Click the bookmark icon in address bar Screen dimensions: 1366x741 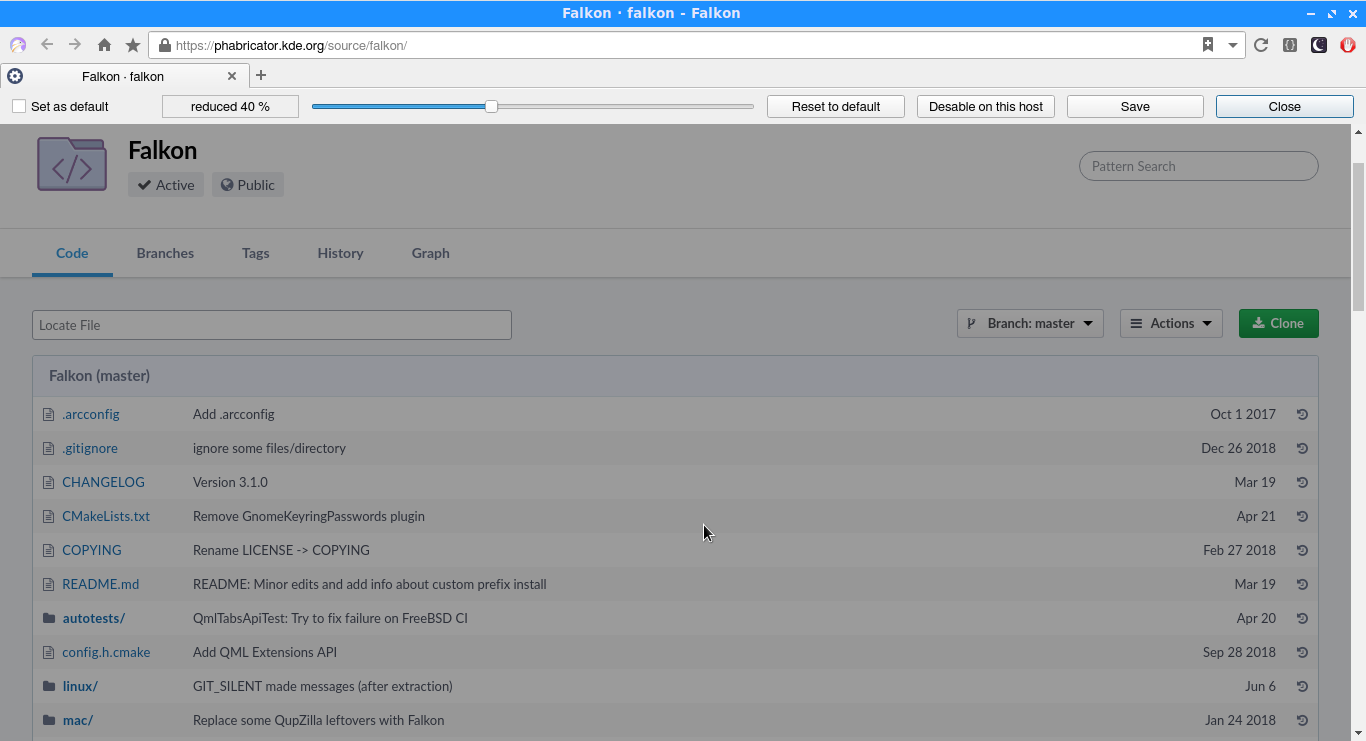point(1208,45)
